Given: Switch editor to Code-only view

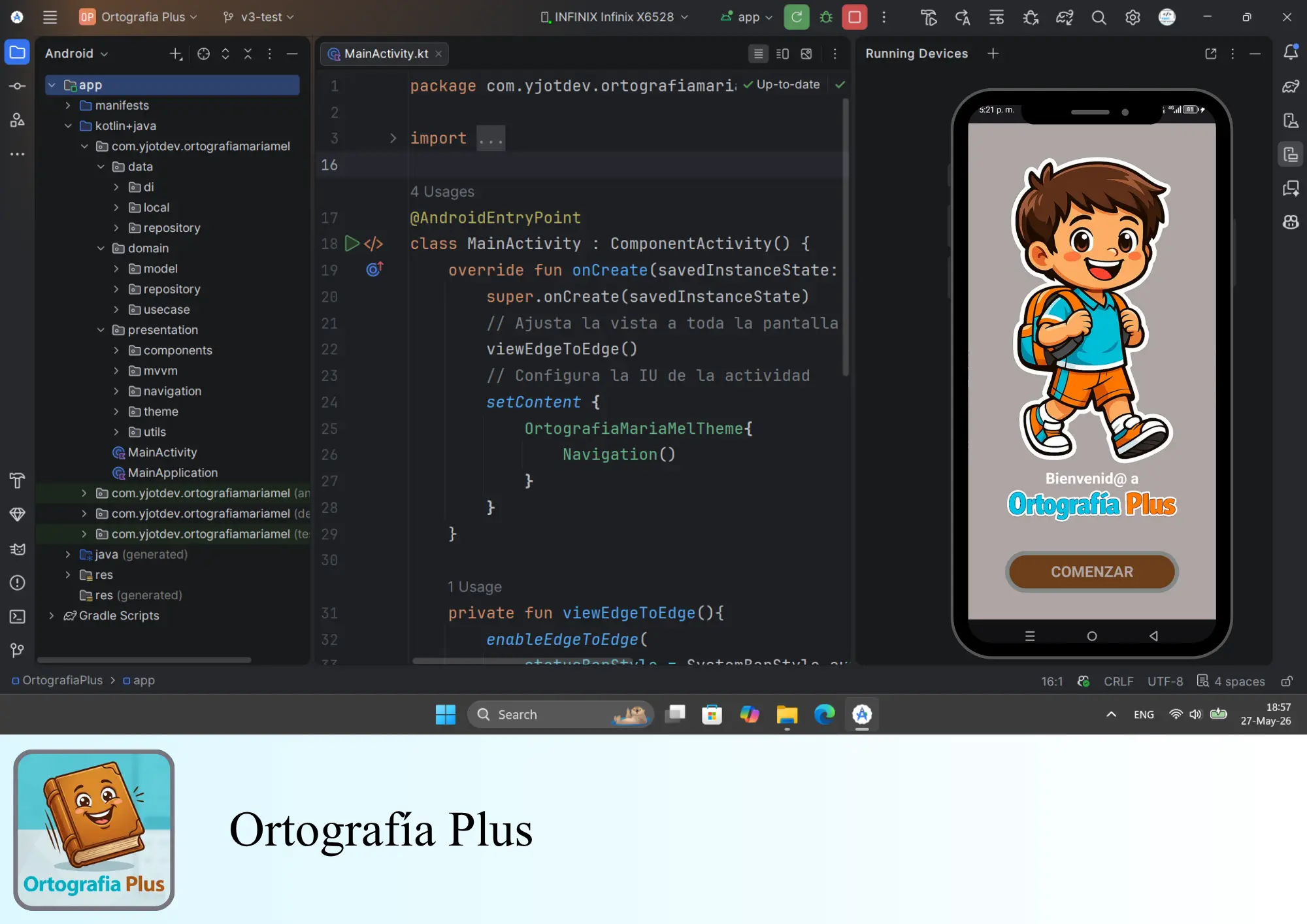Looking at the screenshot, I should (x=758, y=54).
